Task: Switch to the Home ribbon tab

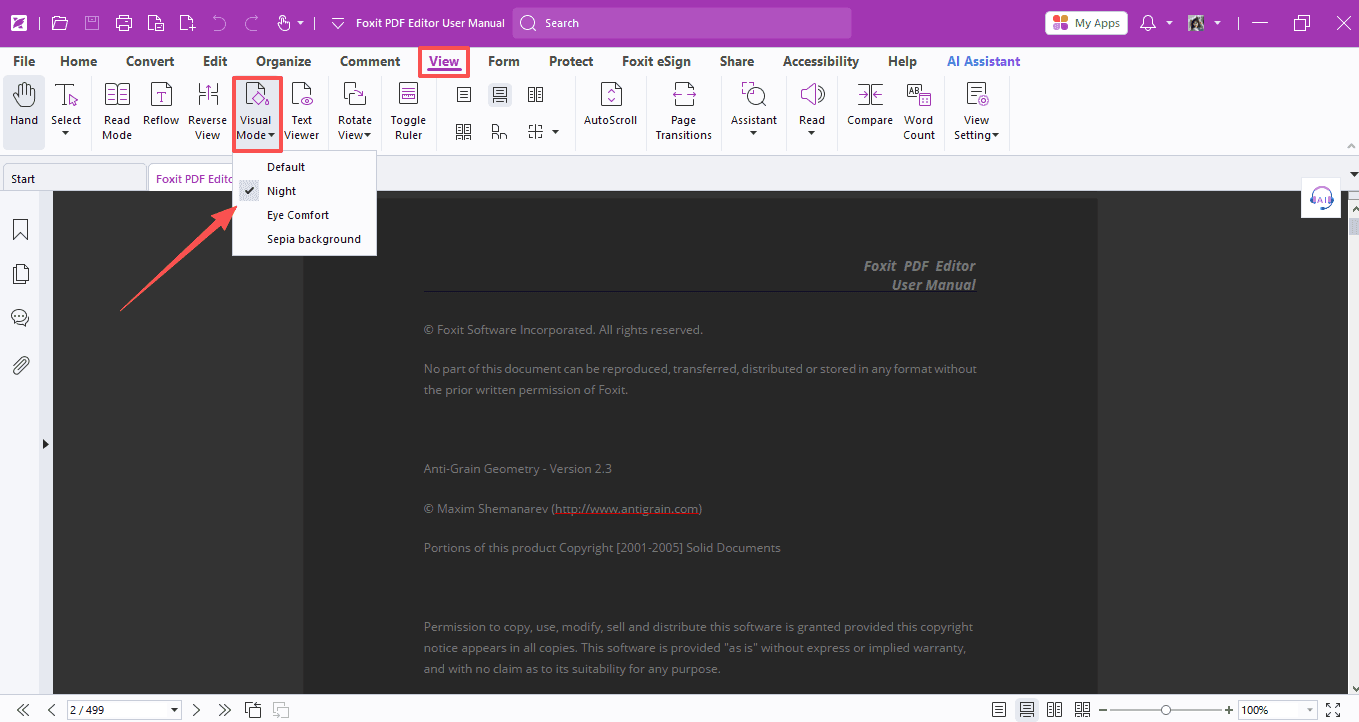Action: (79, 61)
